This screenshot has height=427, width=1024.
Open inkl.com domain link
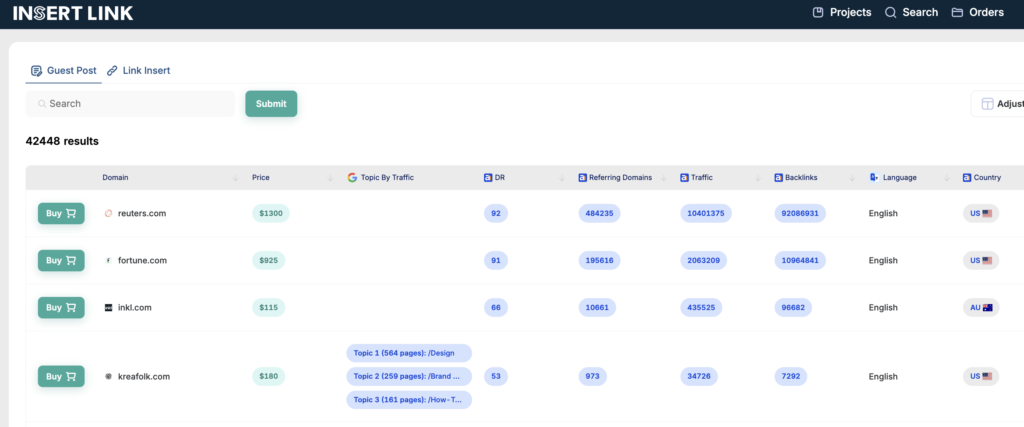click(x=135, y=308)
